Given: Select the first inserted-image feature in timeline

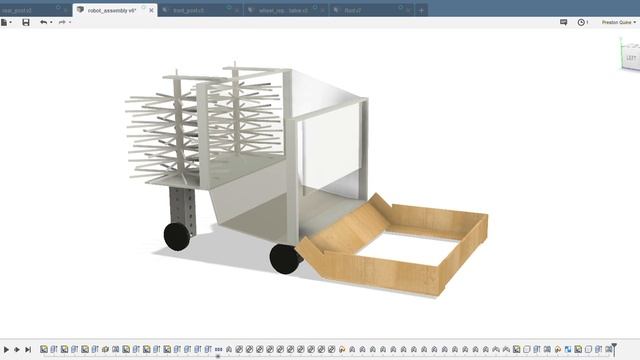Looking at the screenshot, I should pos(44,349).
